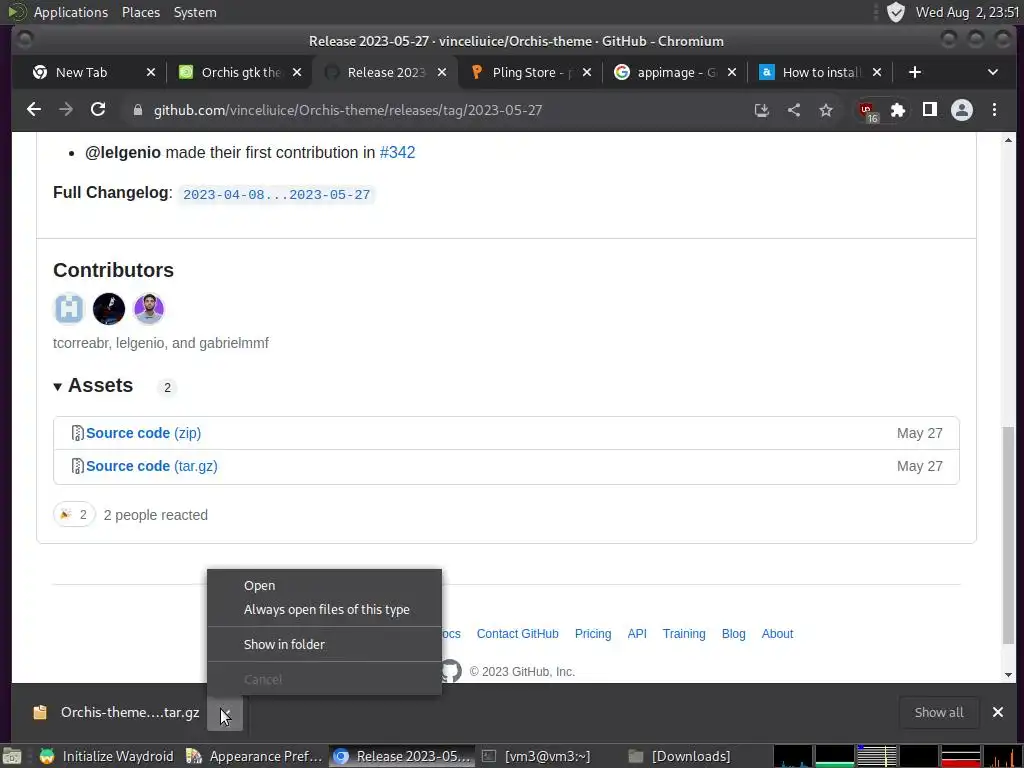Download Source code (zip)
The width and height of the screenshot is (1024, 768).
[x=143, y=433]
